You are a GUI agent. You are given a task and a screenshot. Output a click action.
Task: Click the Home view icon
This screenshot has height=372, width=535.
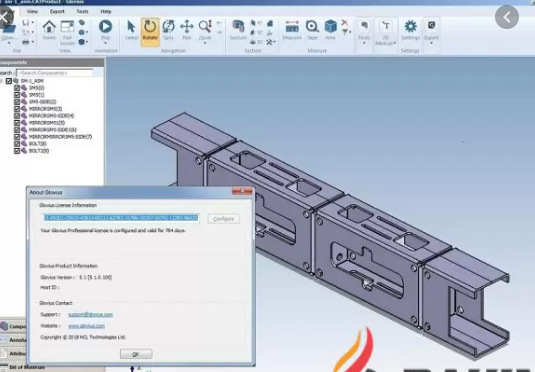(49, 30)
